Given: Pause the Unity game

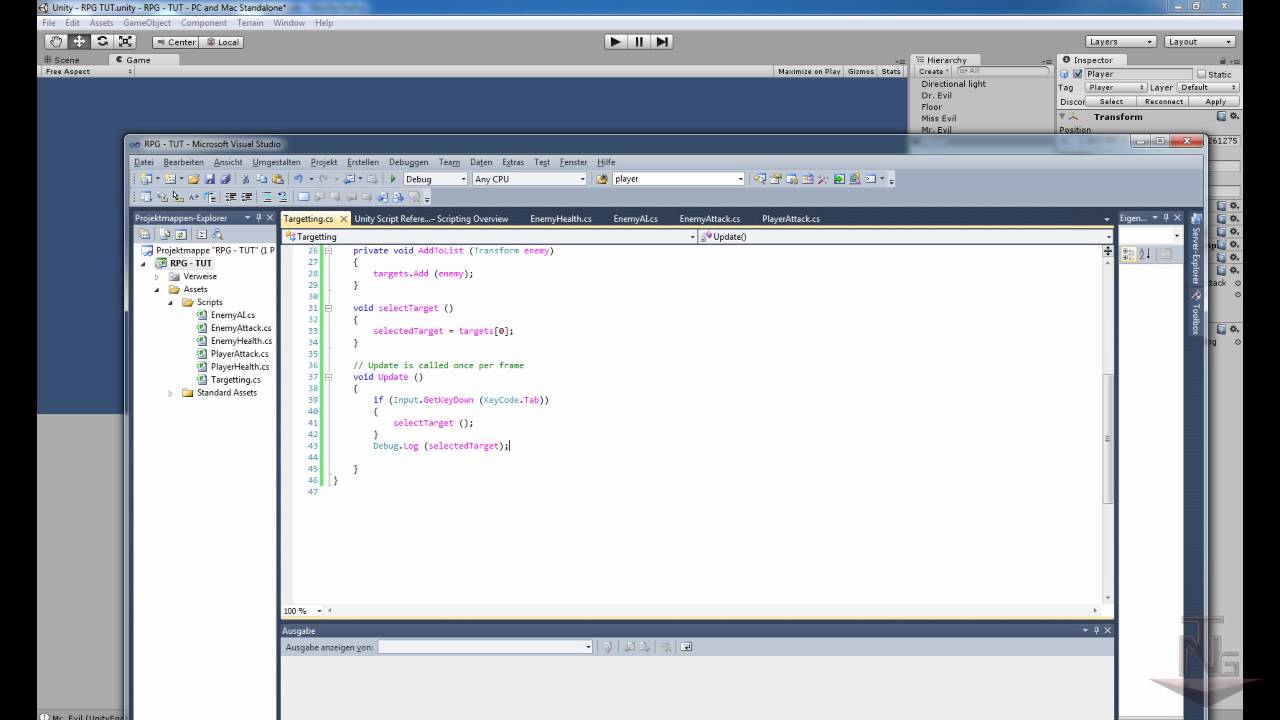Looking at the screenshot, I should (x=639, y=41).
